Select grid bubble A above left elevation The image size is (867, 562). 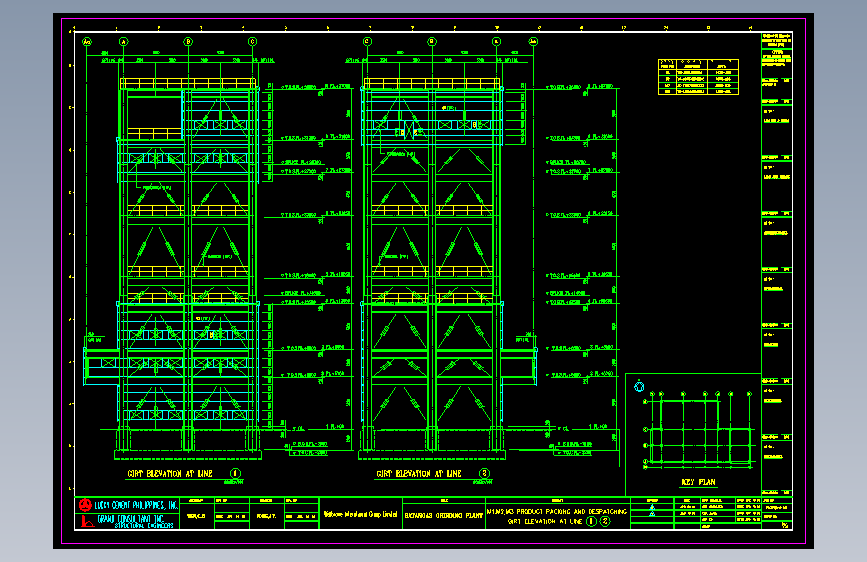pos(124,41)
